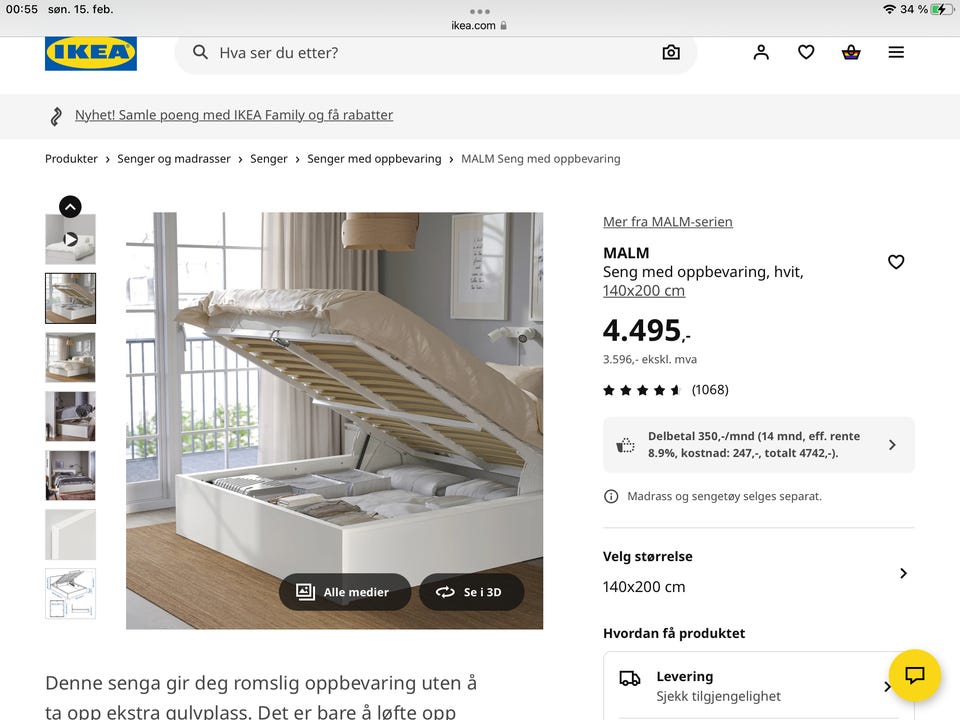Image resolution: width=960 pixels, height=720 pixels.
Task: Tap the search magnifier icon
Action: click(x=200, y=52)
